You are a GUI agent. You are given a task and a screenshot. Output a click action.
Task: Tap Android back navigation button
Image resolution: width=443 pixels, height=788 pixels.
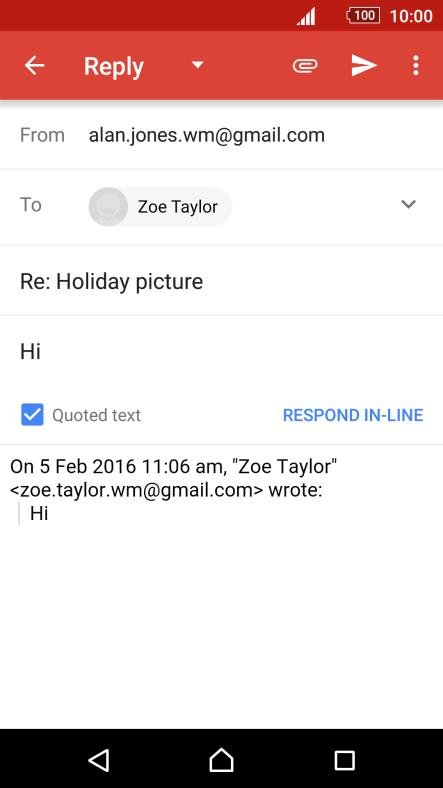pyautogui.click(x=99, y=760)
